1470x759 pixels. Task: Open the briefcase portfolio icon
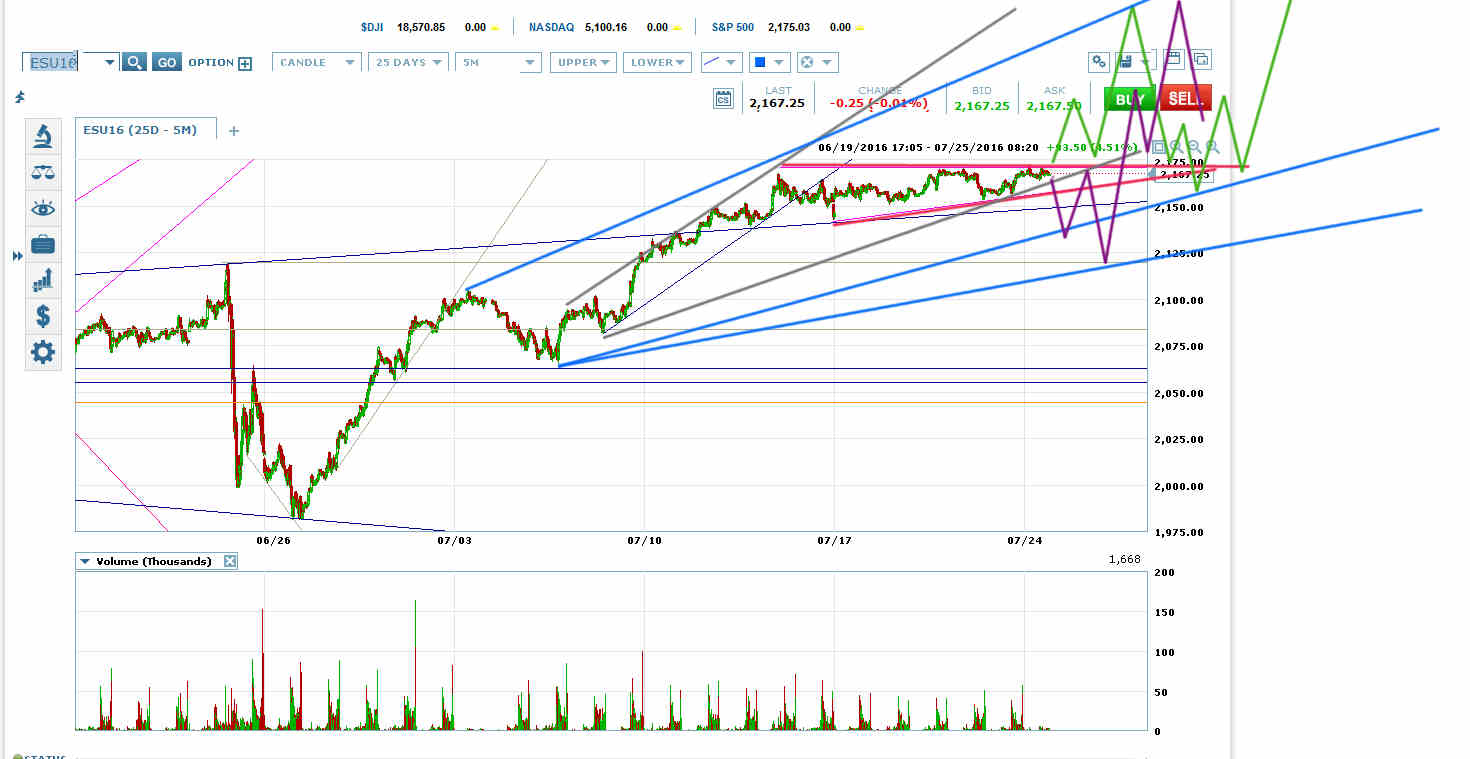(43, 244)
